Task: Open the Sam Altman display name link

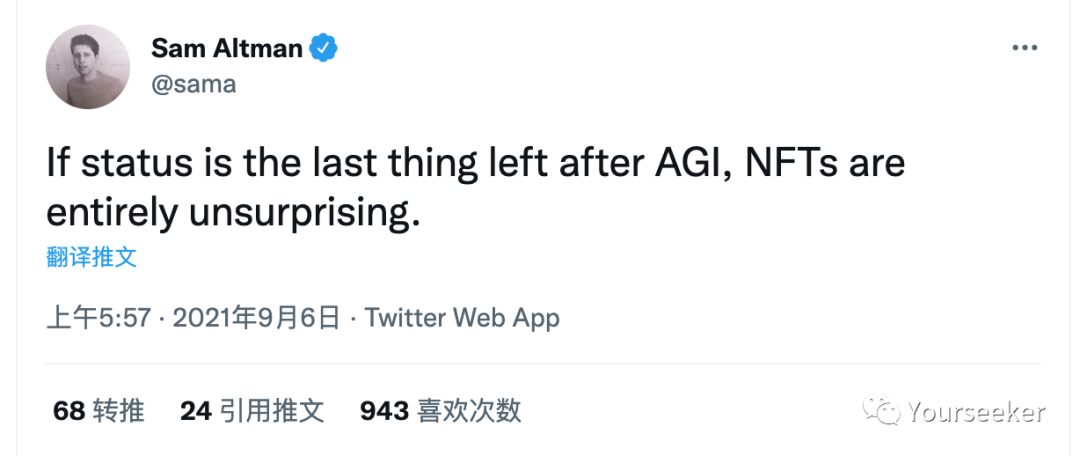Action: (226, 47)
